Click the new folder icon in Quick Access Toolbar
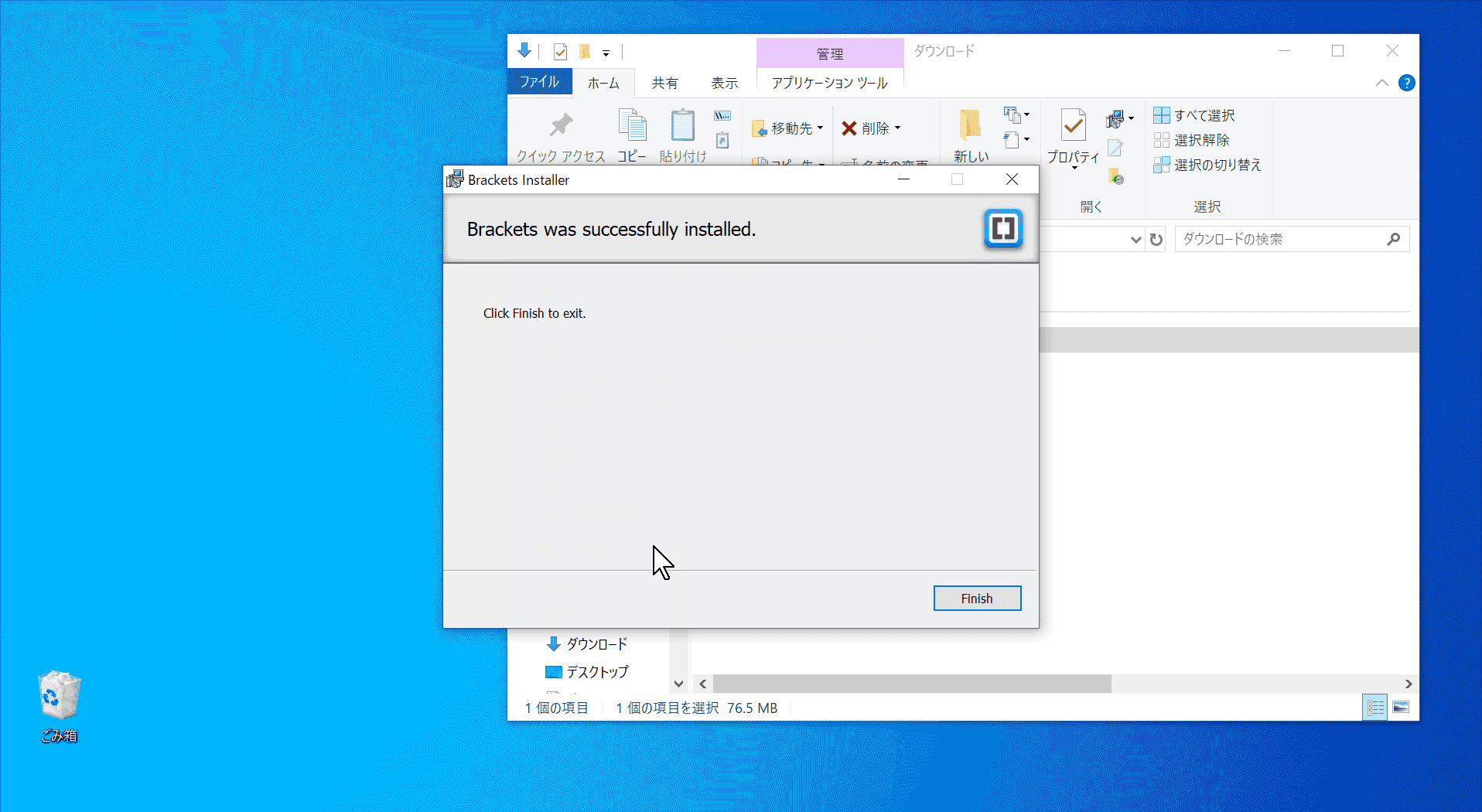This screenshot has width=1482, height=812. 586,52
